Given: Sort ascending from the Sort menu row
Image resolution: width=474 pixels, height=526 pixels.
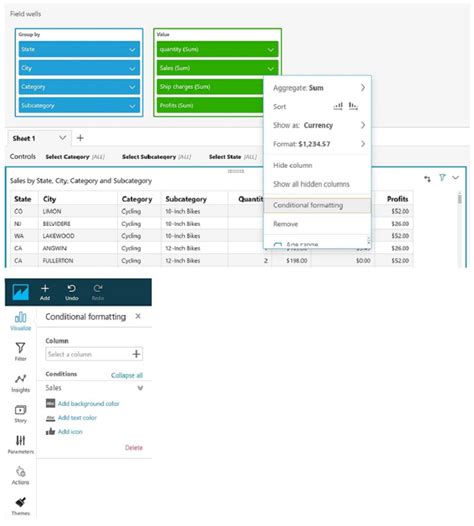Looking at the screenshot, I should tap(338, 106).
